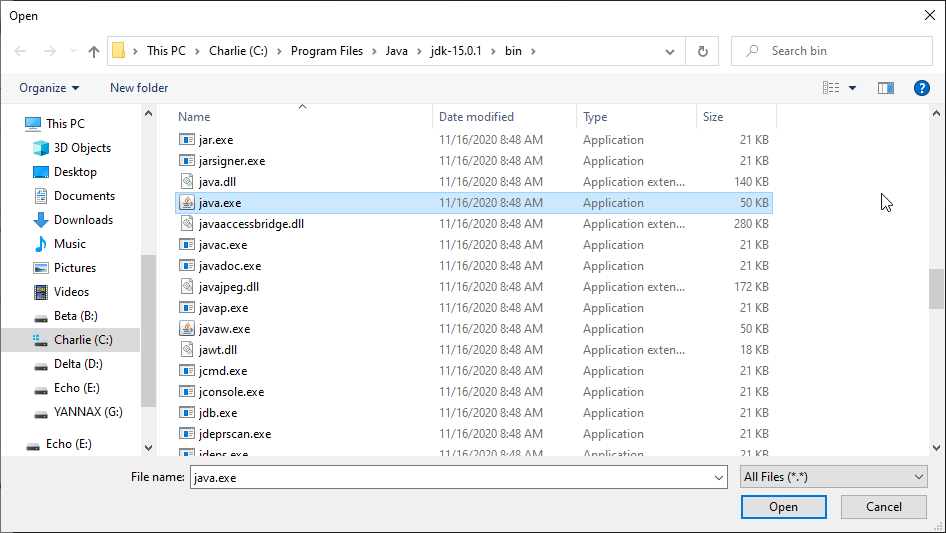
Task: Select the javap.exe file icon
Action: click(x=187, y=308)
